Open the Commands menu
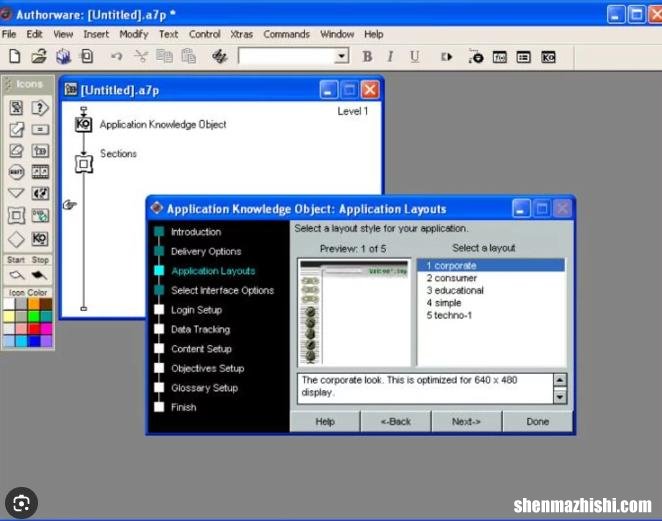 [x=286, y=34]
